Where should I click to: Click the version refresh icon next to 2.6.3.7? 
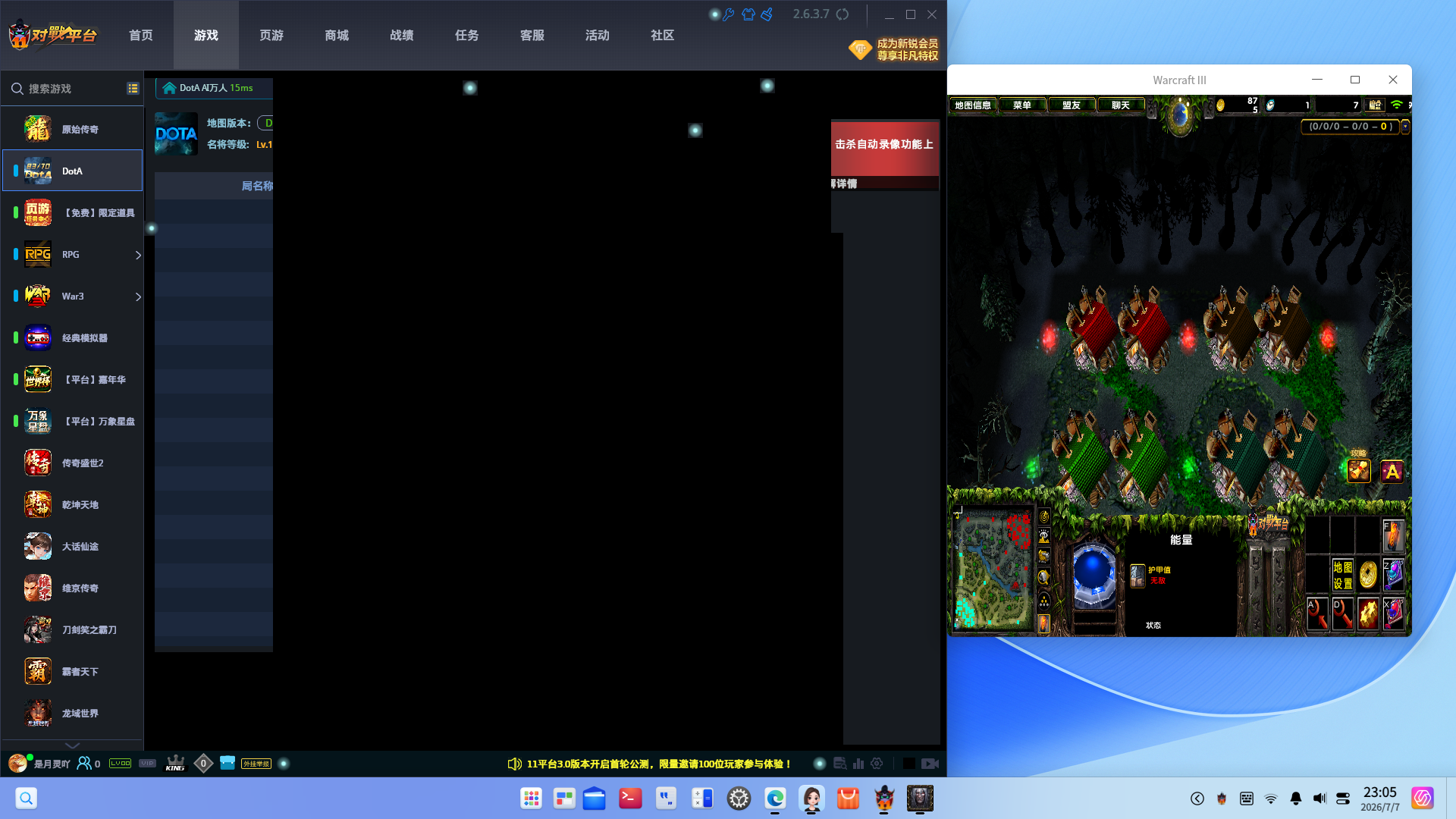(x=843, y=14)
